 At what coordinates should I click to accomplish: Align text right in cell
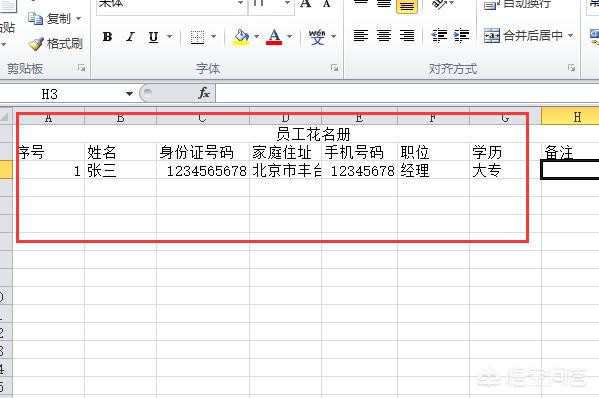[407, 36]
